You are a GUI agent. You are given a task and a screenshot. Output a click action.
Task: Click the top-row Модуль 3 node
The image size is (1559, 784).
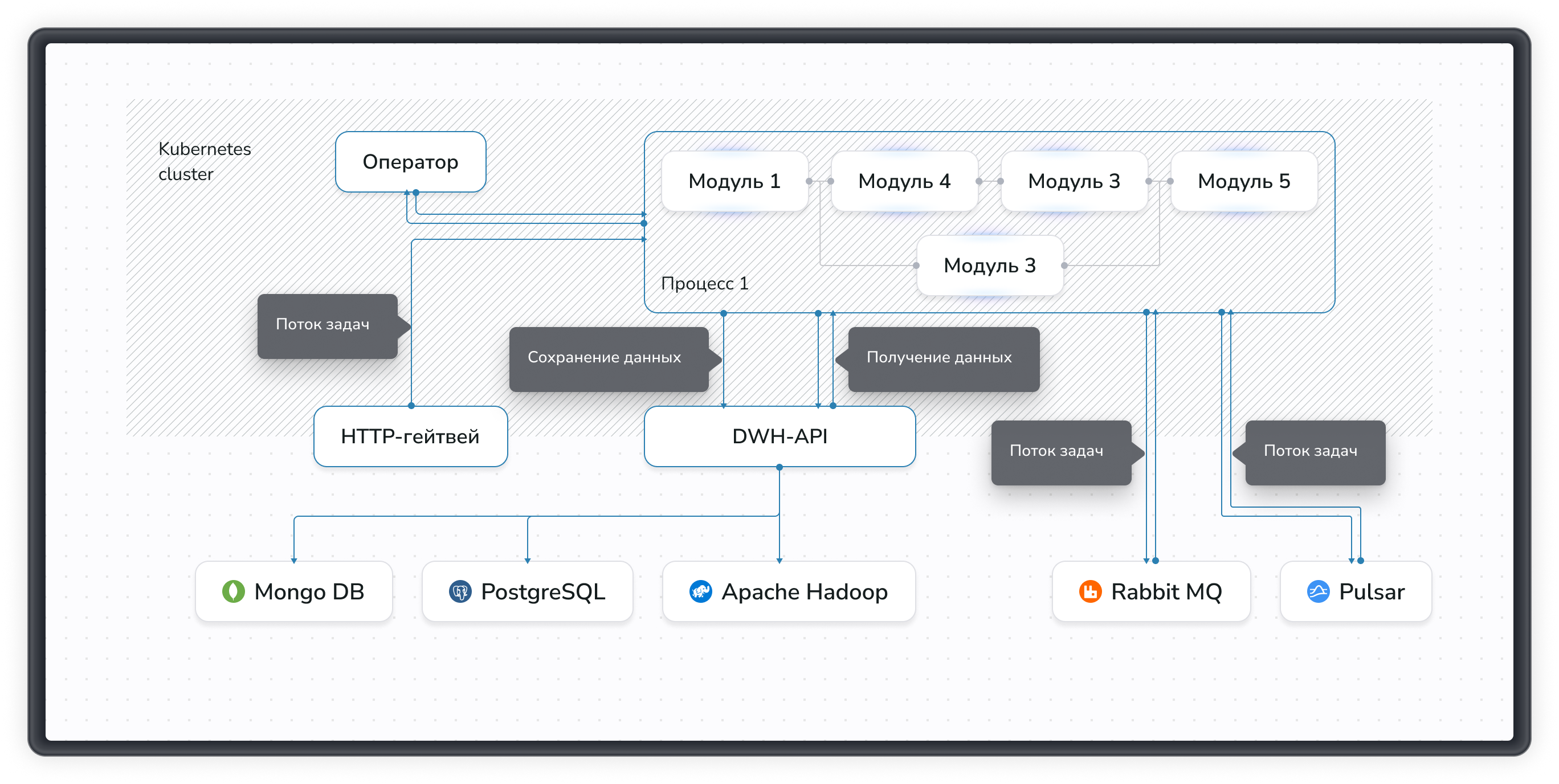(1074, 181)
